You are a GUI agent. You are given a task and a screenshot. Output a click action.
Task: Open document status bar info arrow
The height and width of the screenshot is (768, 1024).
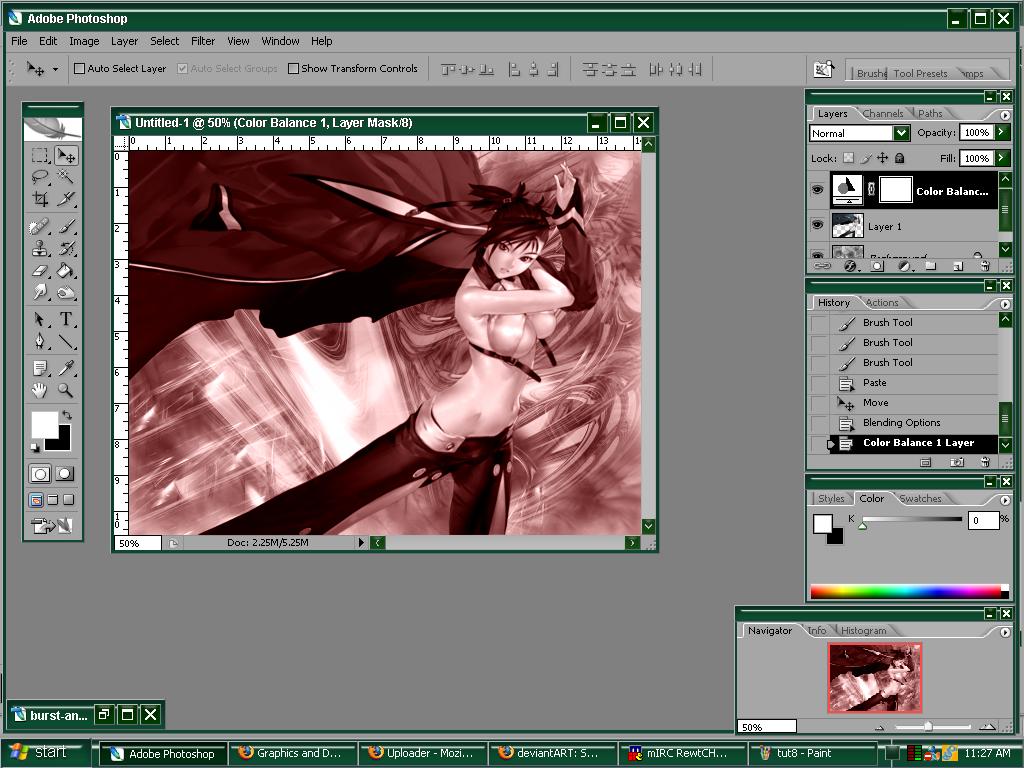(x=361, y=543)
